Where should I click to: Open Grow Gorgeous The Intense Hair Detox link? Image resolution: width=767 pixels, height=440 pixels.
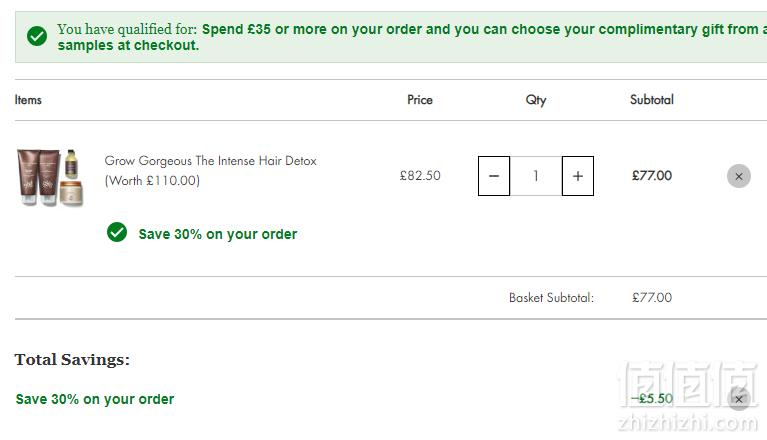pyautogui.click(x=210, y=171)
